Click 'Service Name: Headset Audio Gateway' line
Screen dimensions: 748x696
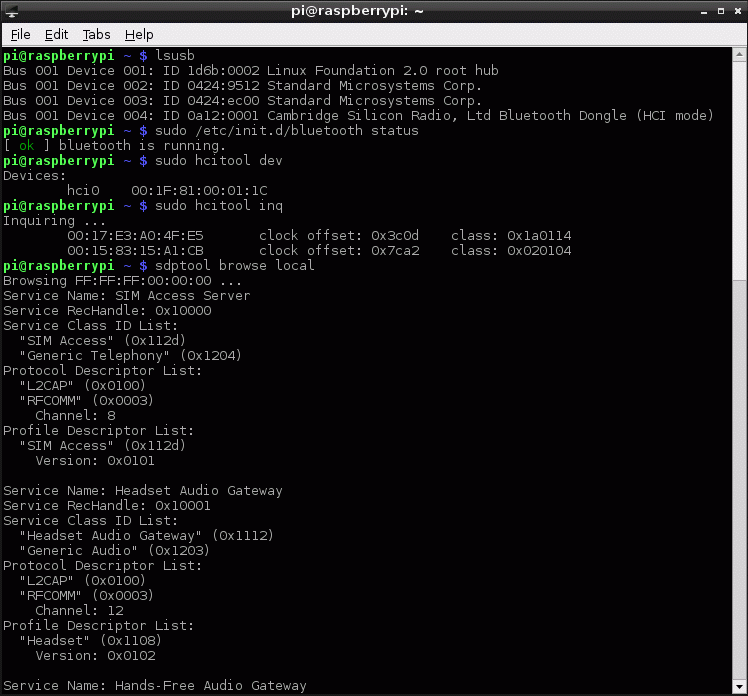[x=143, y=490]
